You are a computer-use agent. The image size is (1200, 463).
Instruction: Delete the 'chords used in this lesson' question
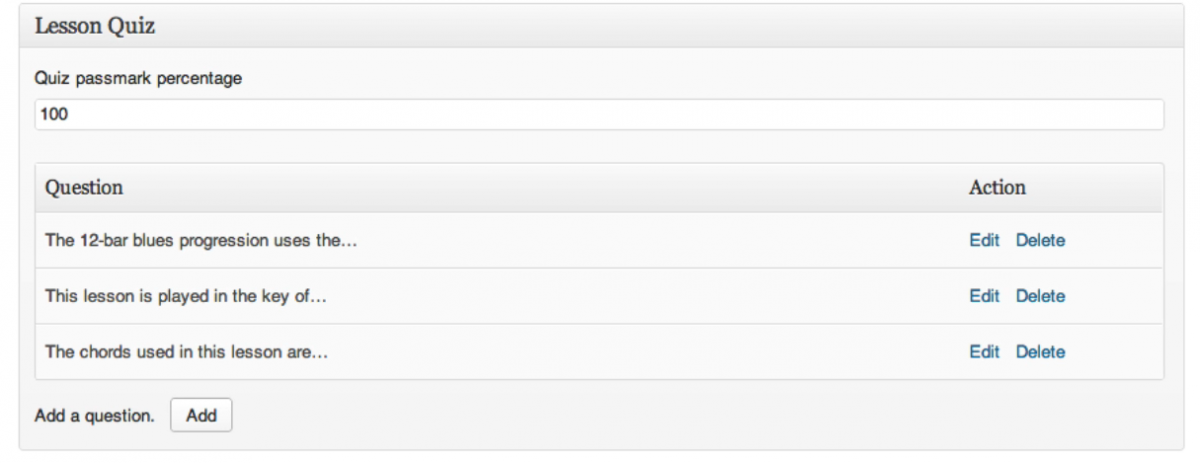[1040, 352]
